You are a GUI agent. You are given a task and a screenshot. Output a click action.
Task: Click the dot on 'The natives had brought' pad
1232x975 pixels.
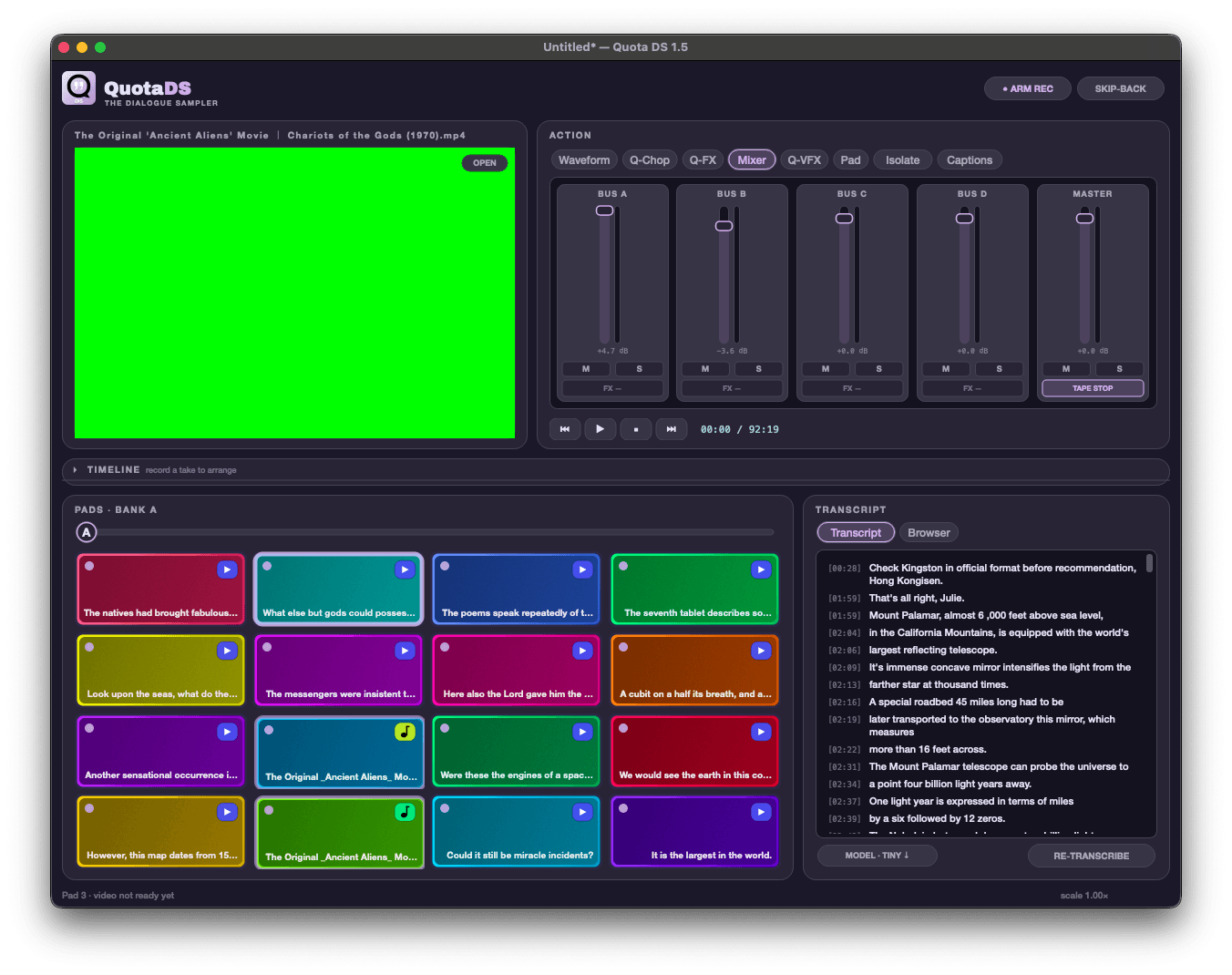pyautogui.click(x=89, y=566)
